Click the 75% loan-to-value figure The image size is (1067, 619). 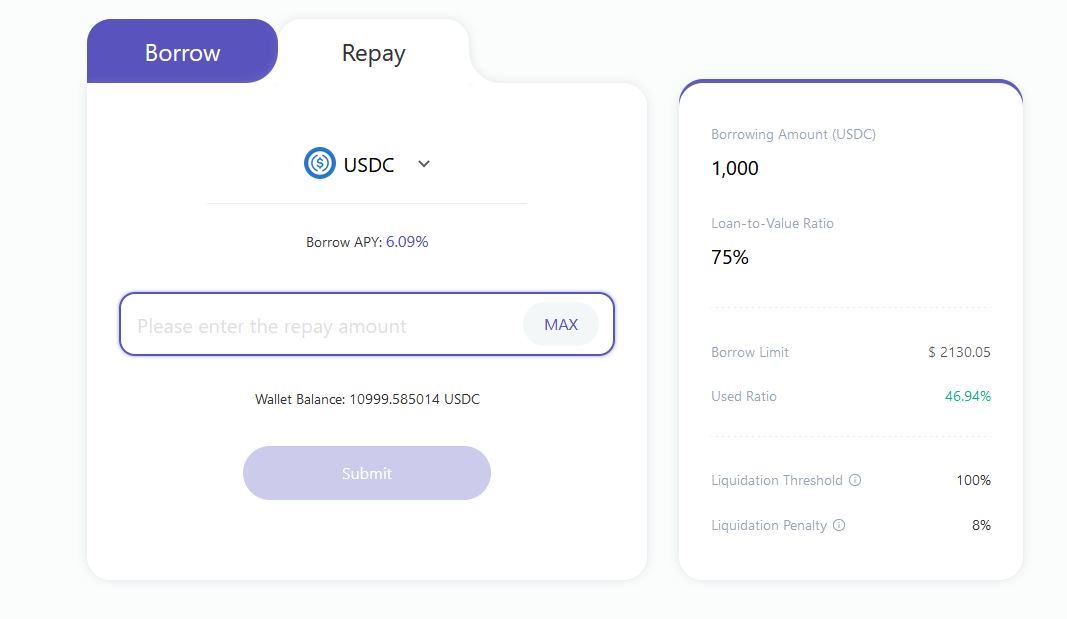tap(730, 257)
